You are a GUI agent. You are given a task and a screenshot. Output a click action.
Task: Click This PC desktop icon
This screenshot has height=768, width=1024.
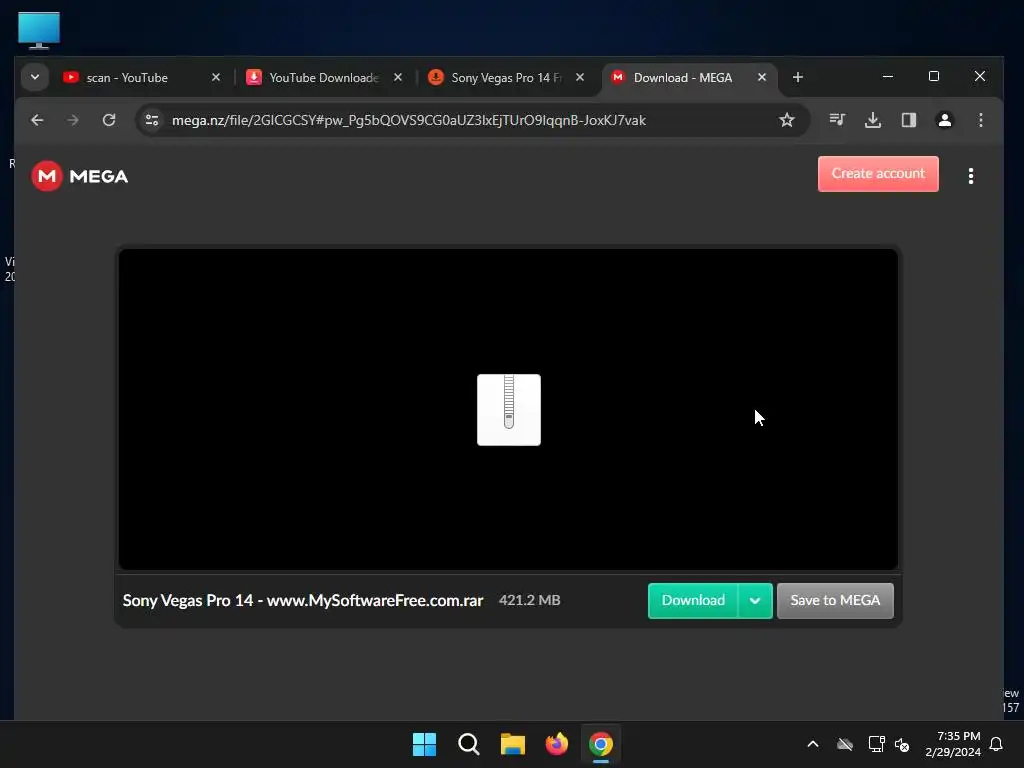(39, 30)
